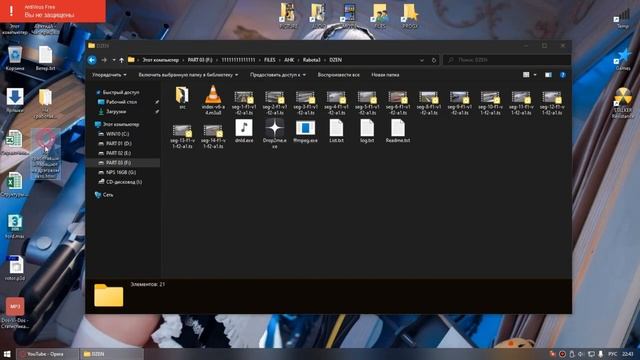The image size is (640, 360).
Task: Refresh the DZEN folder view
Action: click(434, 60)
